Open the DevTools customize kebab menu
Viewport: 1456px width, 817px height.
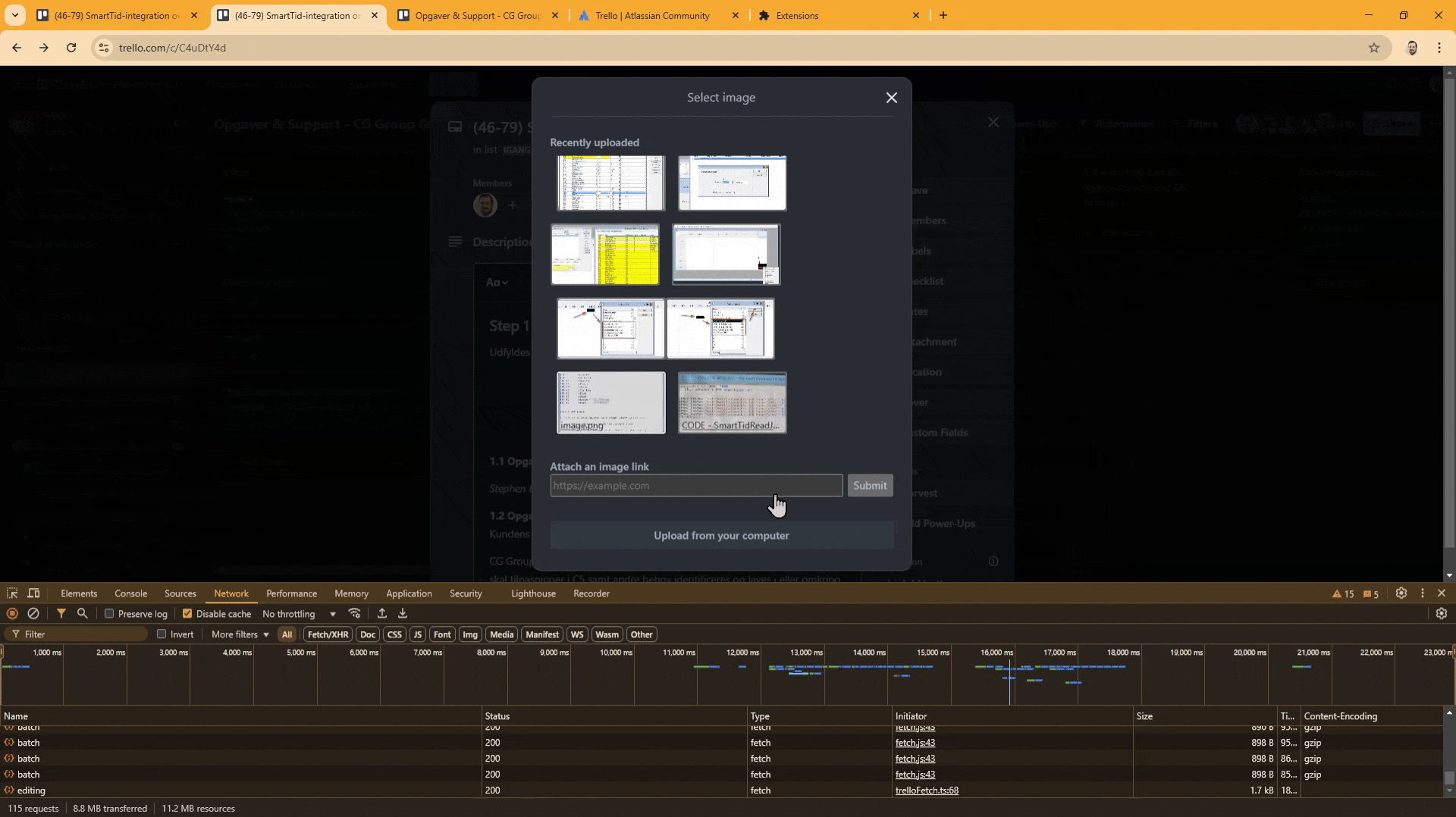click(1423, 593)
